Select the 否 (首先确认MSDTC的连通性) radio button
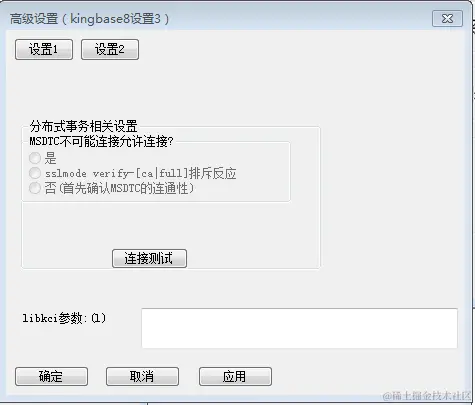This screenshot has width=475, height=405. coord(35,188)
